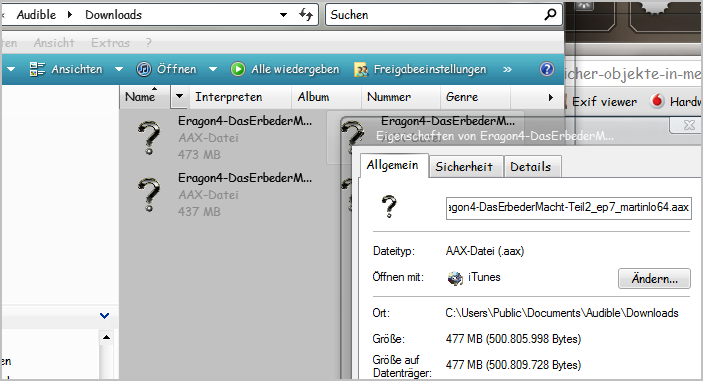Viewport: 703px width, 381px height.
Task: Sort by the Name column header
Action: [144, 97]
